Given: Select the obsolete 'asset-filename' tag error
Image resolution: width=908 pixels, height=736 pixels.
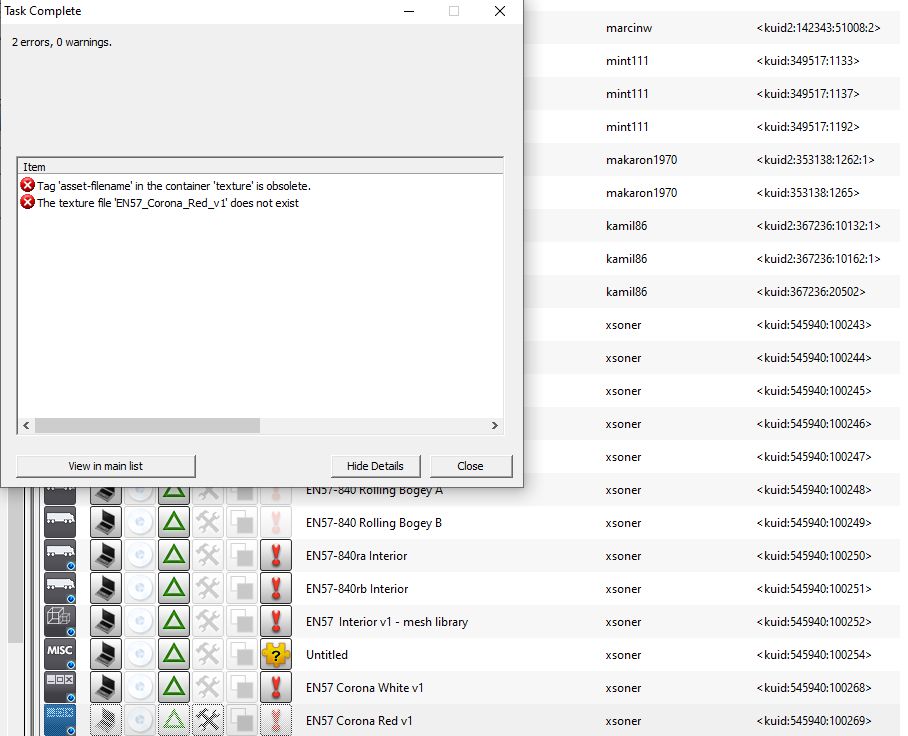Looking at the screenshot, I should pos(173,186).
